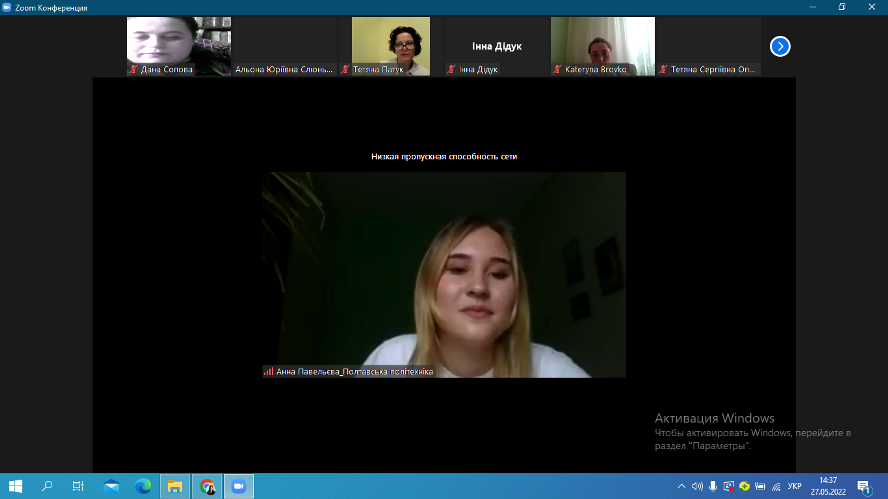Select Альона Юріївна Слонь participant tile
This screenshot has height=499, width=888.
(x=285, y=46)
